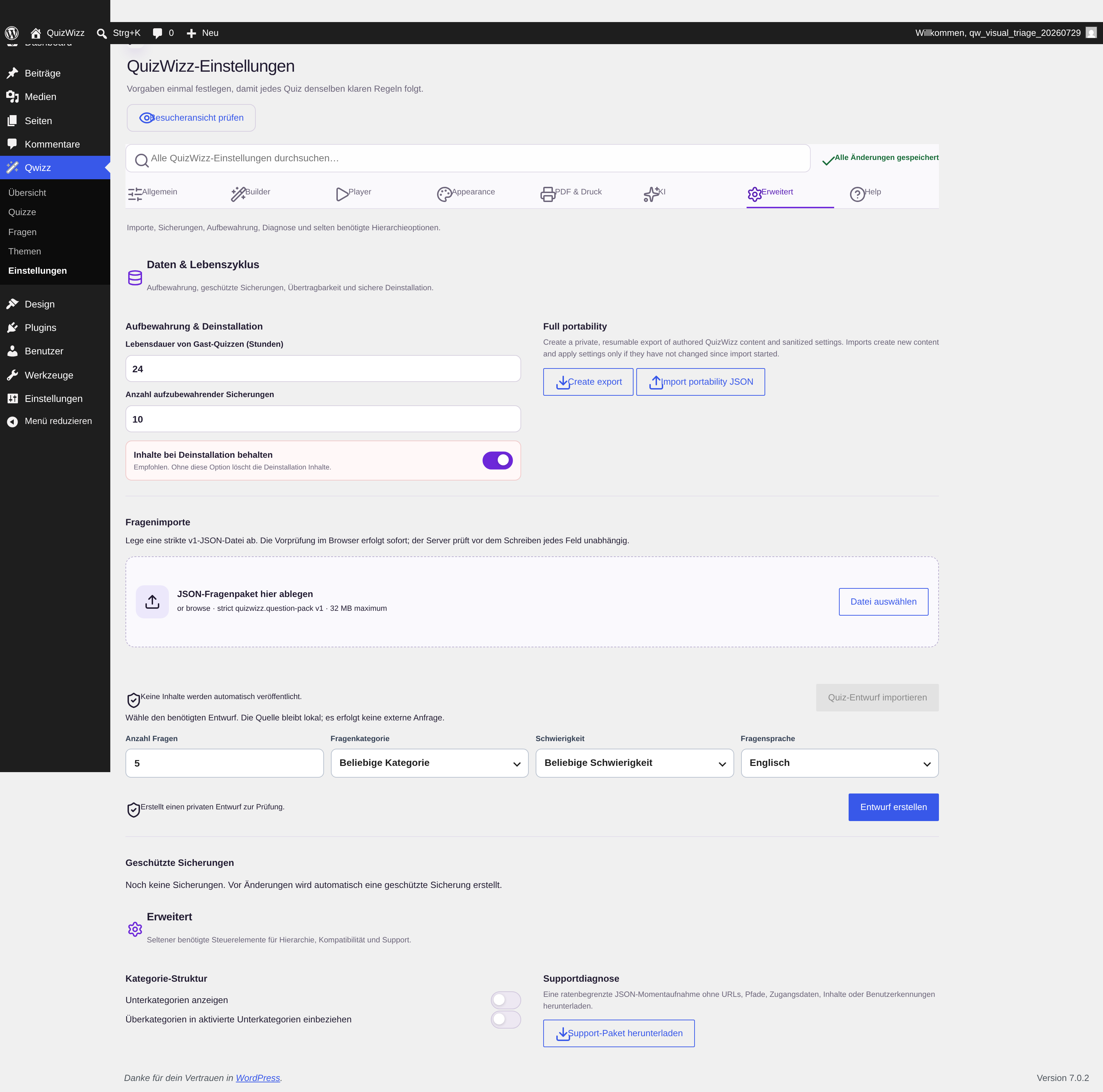
Task: Focus the Alle QuizWizz-Einstellungen durchsuchen field
Action: tap(468, 158)
